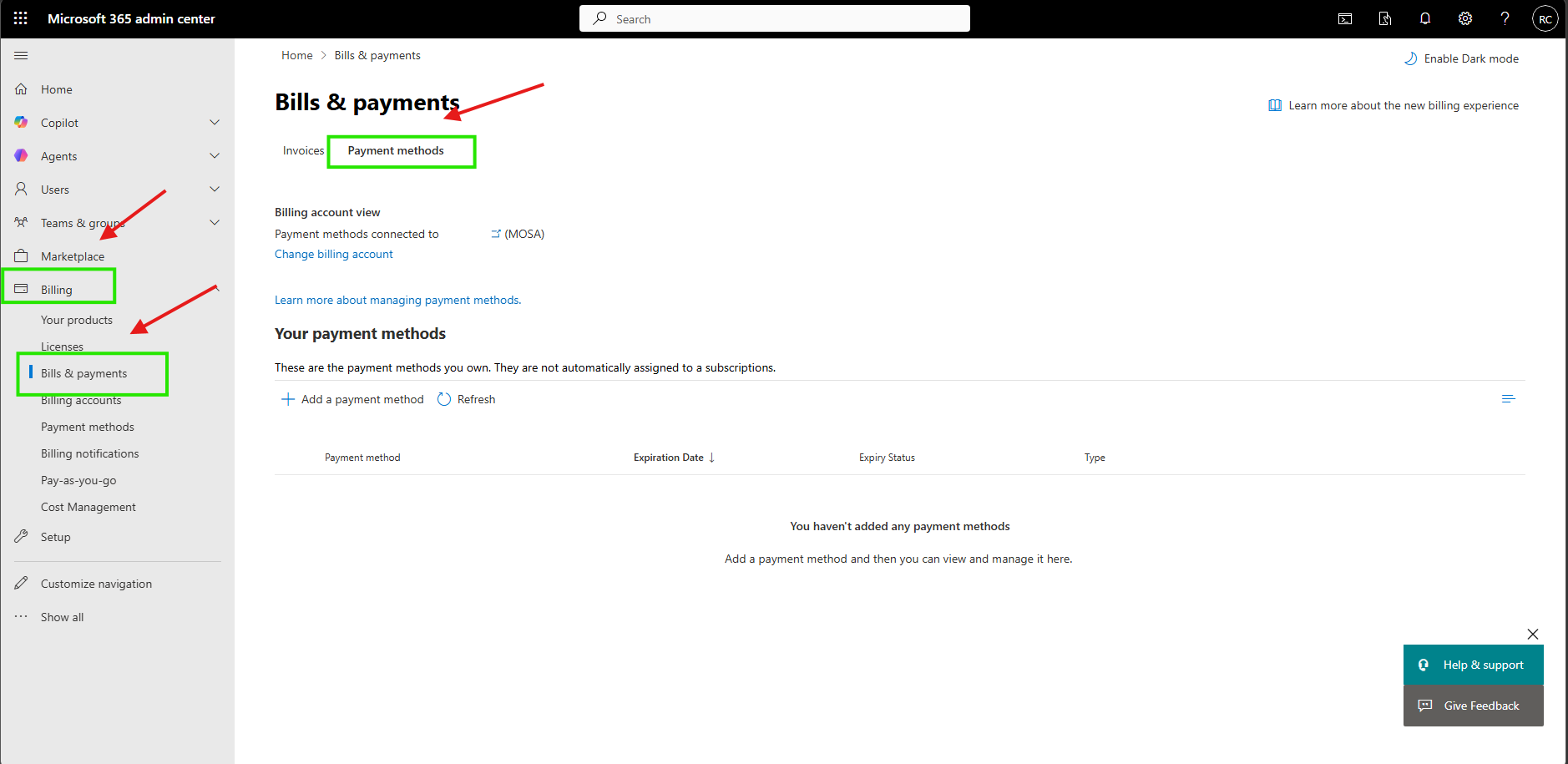Switch to the Invoices tab

coord(303,151)
